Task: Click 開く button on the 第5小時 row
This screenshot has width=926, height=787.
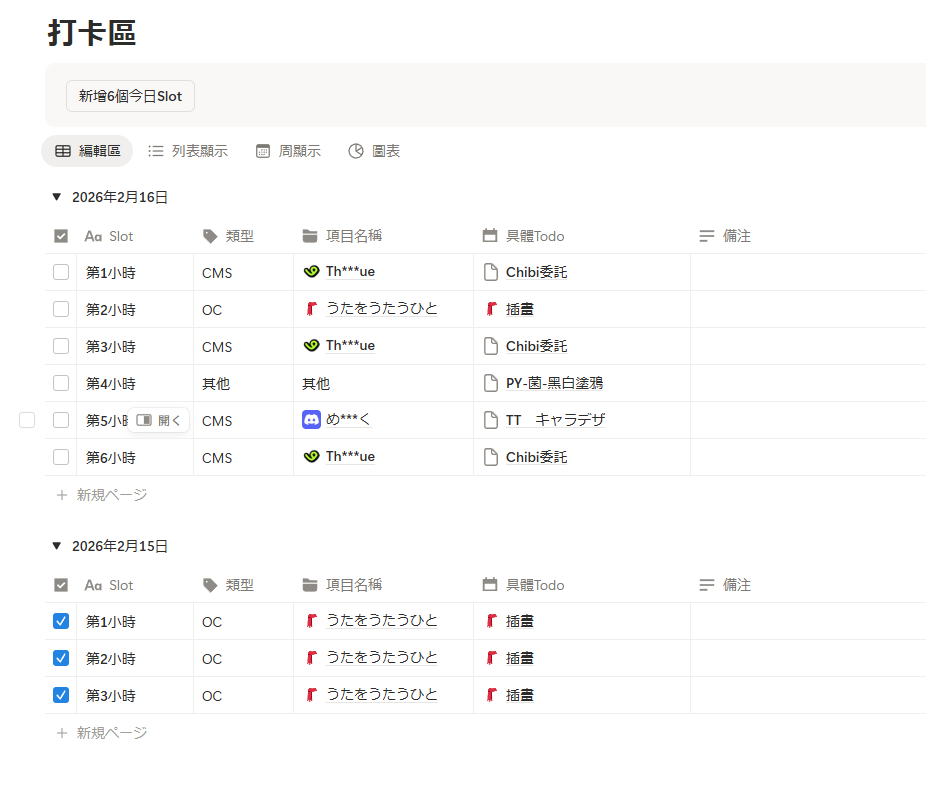Action: [x=159, y=420]
